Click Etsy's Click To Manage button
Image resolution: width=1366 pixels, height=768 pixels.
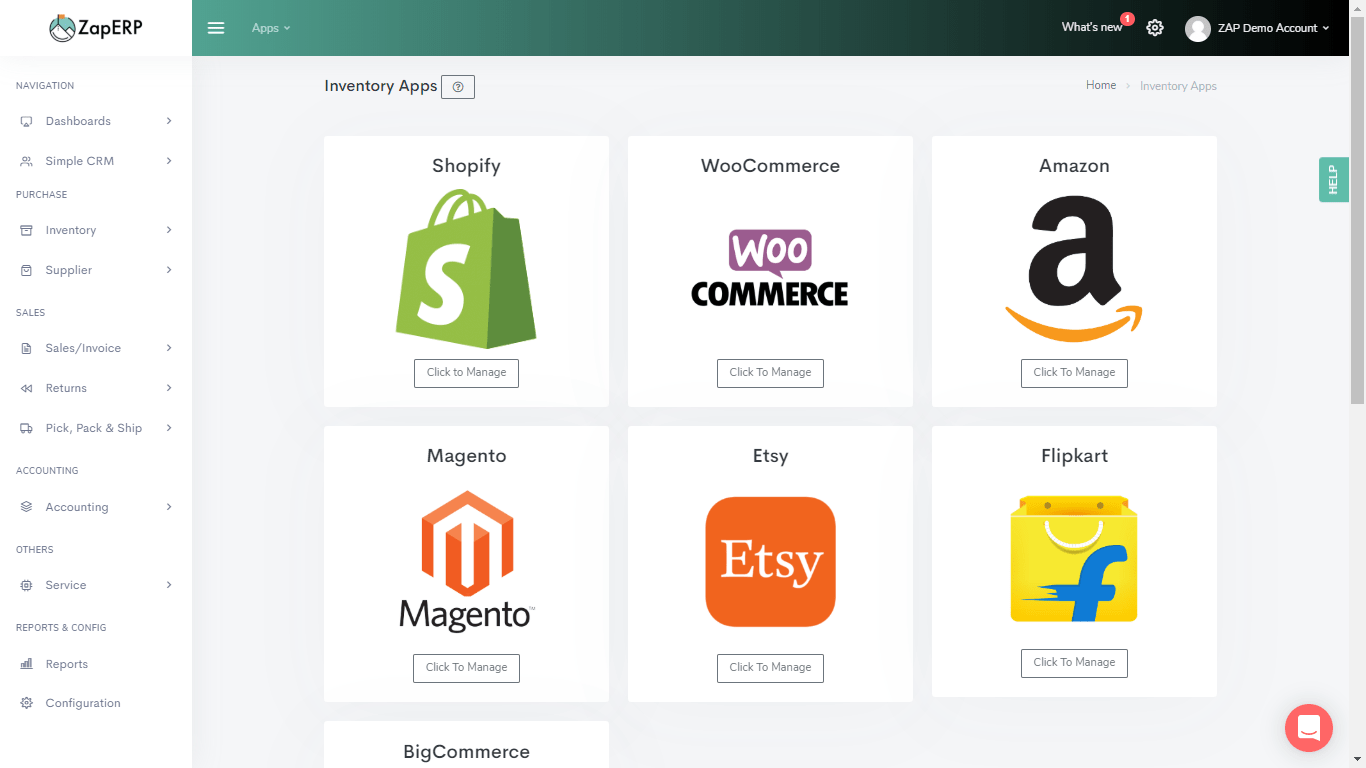pyautogui.click(x=770, y=668)
